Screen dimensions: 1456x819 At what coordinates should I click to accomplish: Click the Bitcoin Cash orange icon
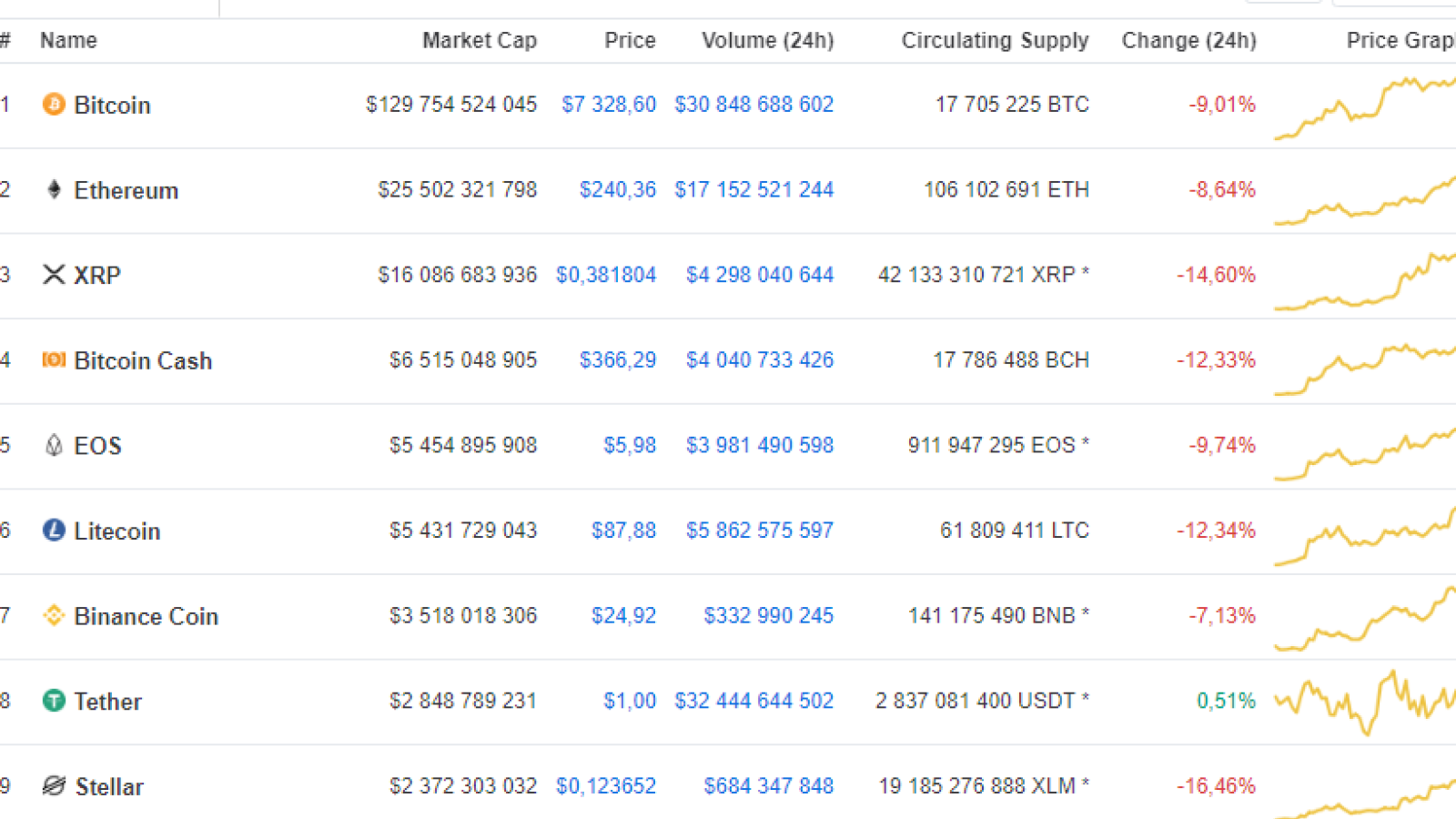(54, 359)
